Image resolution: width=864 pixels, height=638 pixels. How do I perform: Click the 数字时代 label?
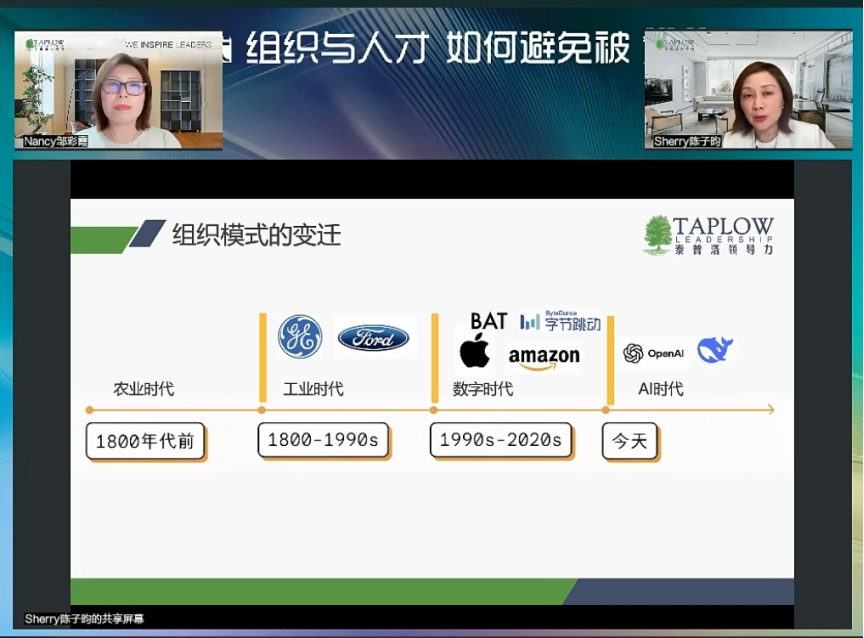[x=483, y=389]
